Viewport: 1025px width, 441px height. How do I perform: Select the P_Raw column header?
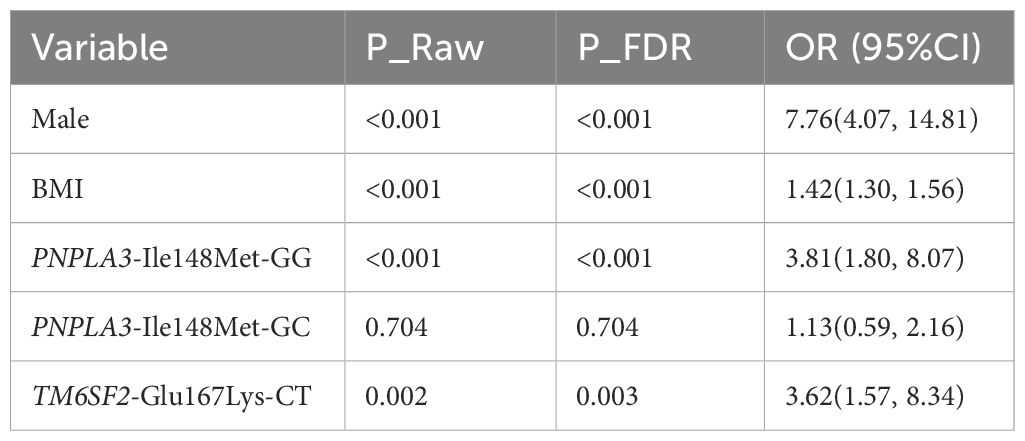[422, 47]
